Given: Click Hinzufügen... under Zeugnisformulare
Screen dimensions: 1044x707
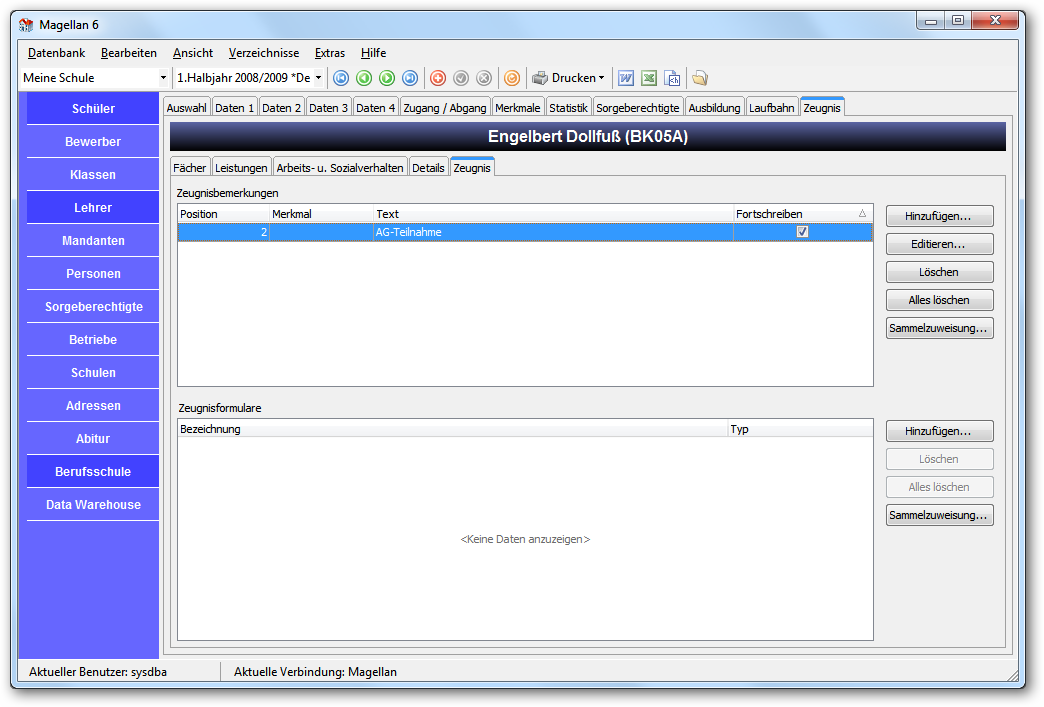Looking at the screenshot, I should [939, 431].
